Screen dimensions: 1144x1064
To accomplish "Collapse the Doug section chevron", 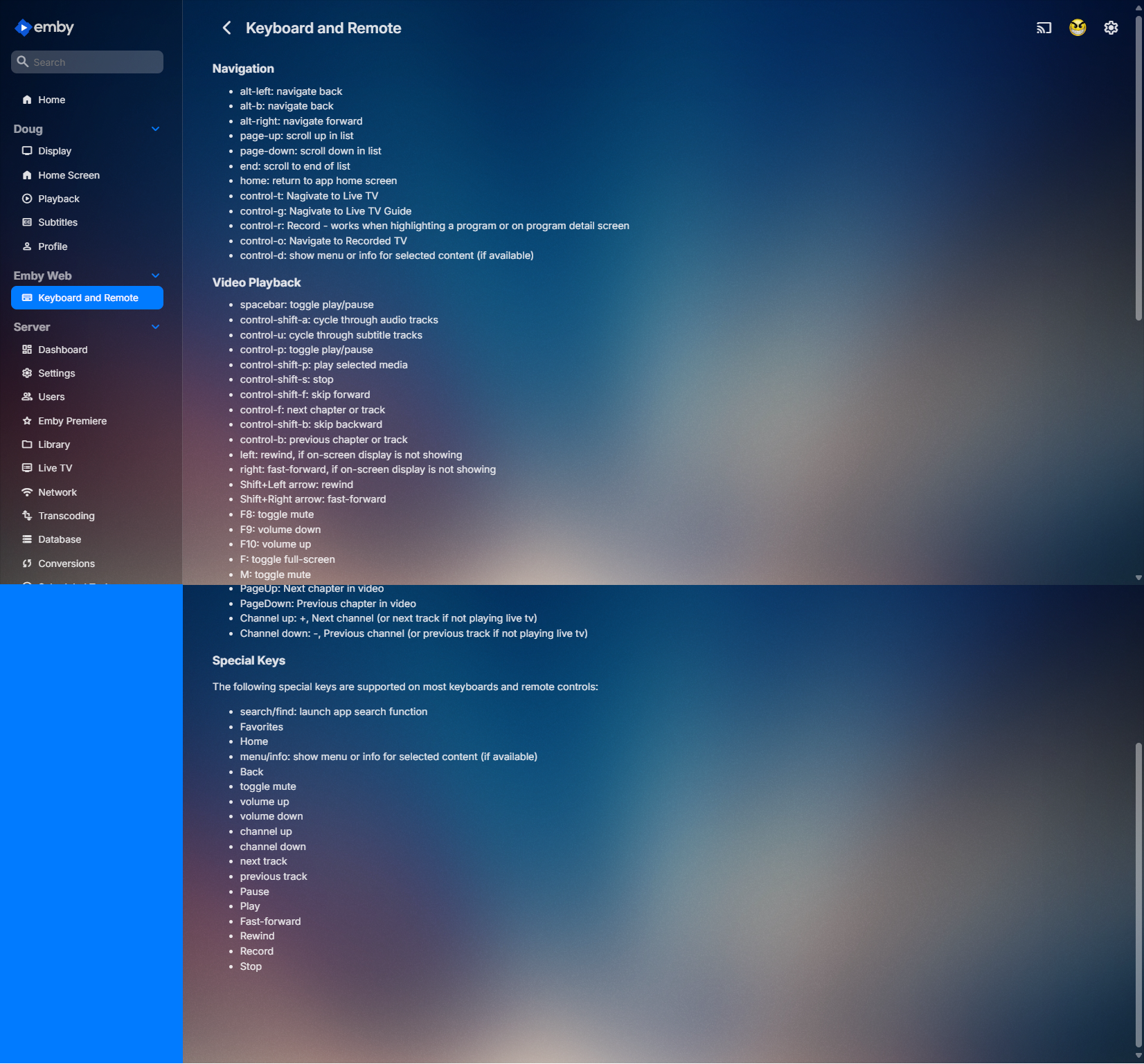I will (156, 129).
